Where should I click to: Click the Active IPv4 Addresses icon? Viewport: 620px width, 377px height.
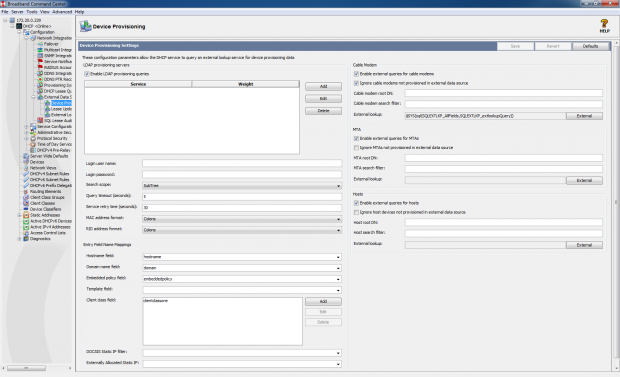26,227
